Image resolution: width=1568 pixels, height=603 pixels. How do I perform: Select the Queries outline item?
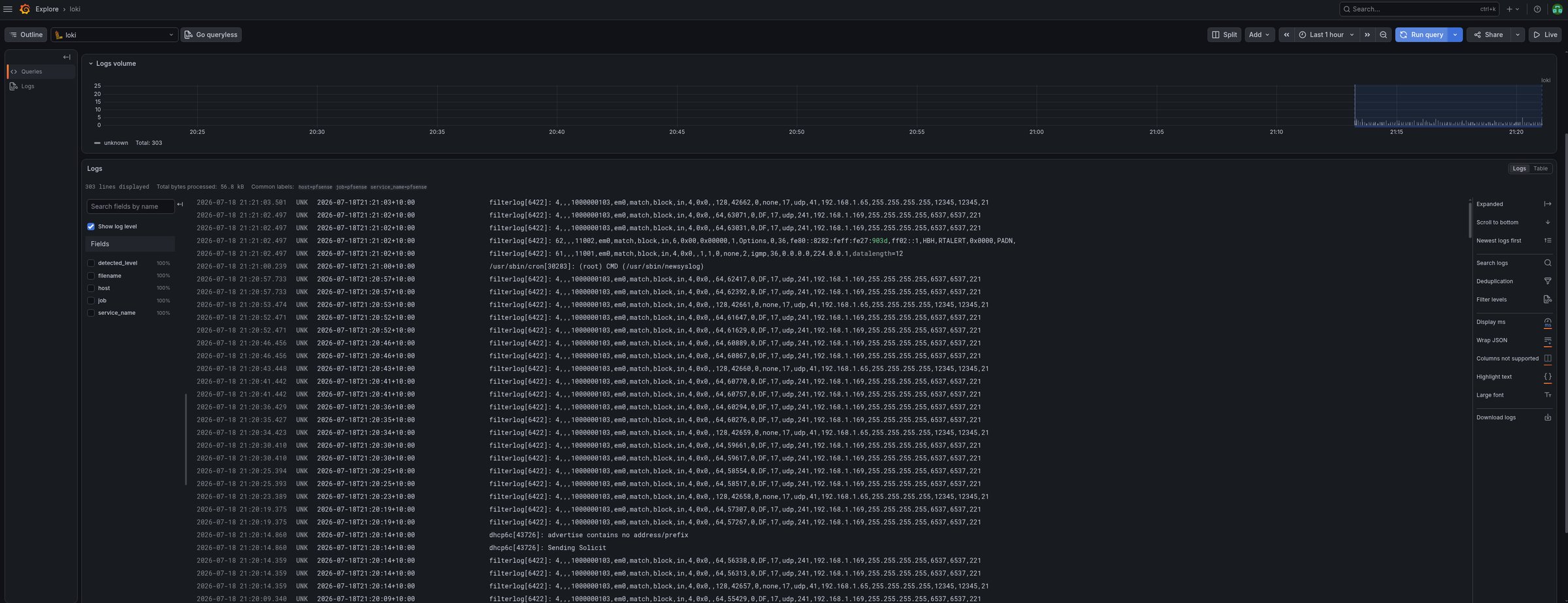[x=41, y=72]
